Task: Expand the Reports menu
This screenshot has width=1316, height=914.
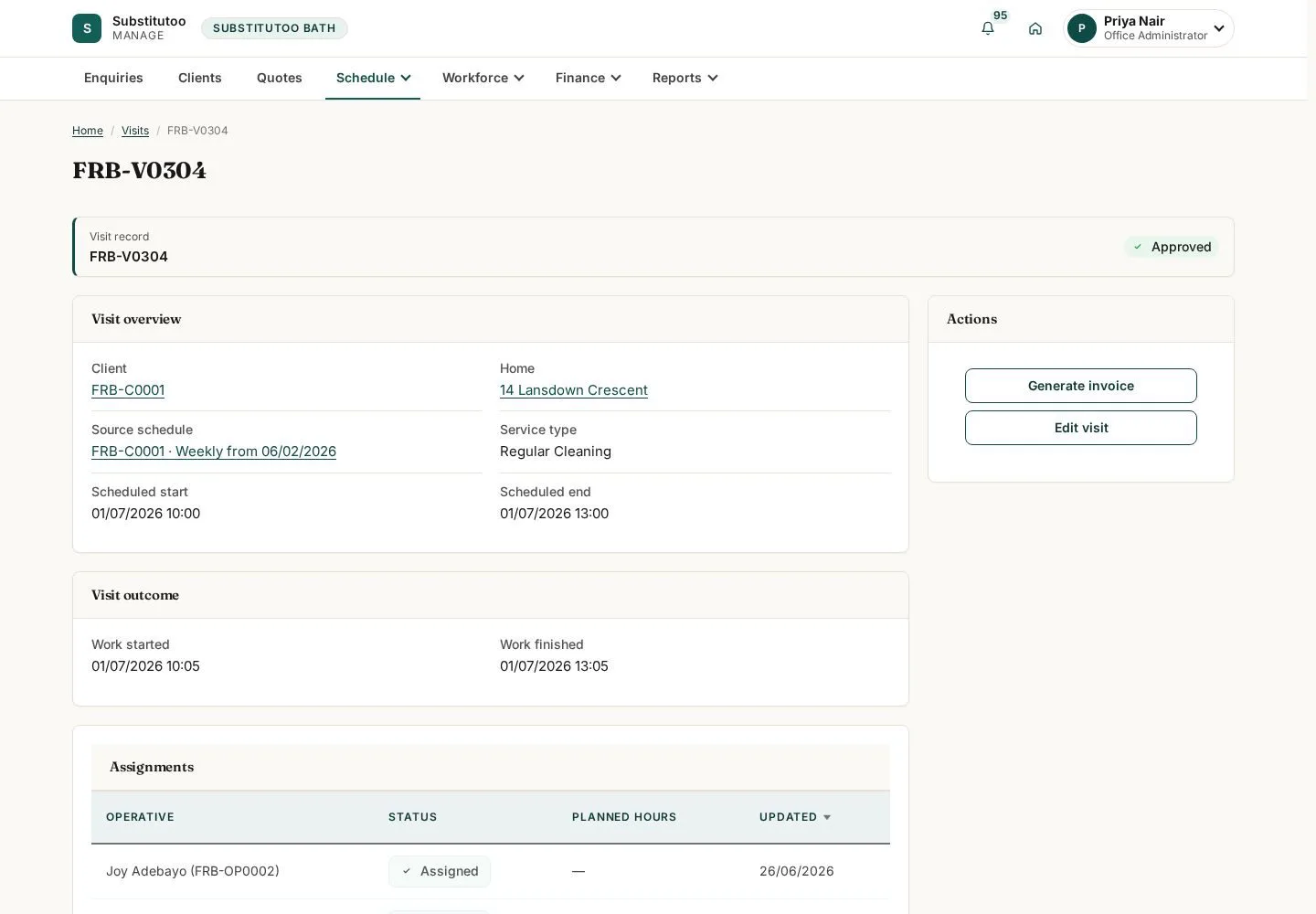Action: 685,78
